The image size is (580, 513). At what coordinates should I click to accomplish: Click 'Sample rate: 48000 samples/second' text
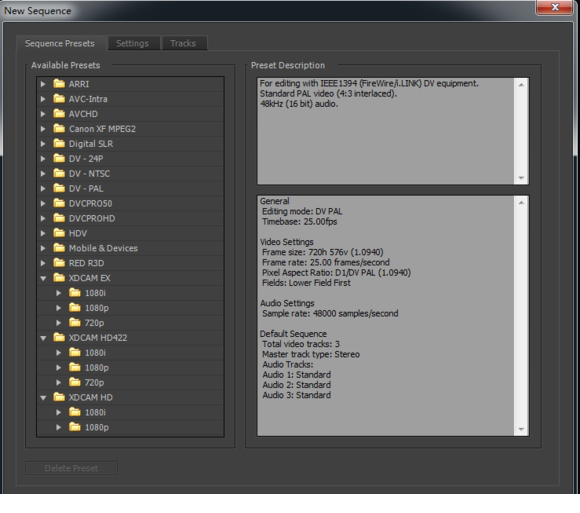click(330, 313)
